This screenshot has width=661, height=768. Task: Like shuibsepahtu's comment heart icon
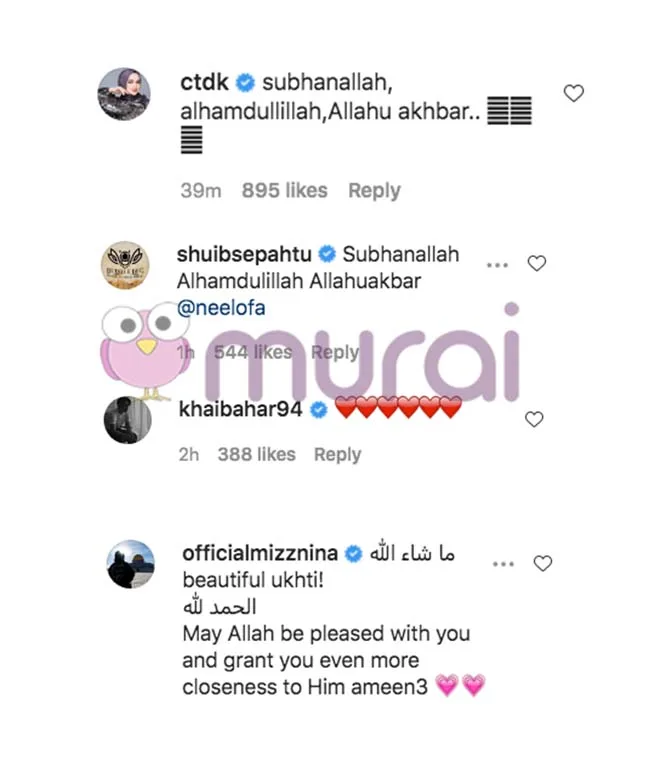point(537,264)
